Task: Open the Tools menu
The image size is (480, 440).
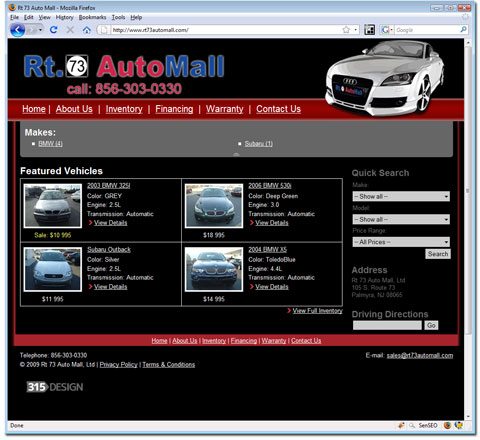Action: point(118,17)
